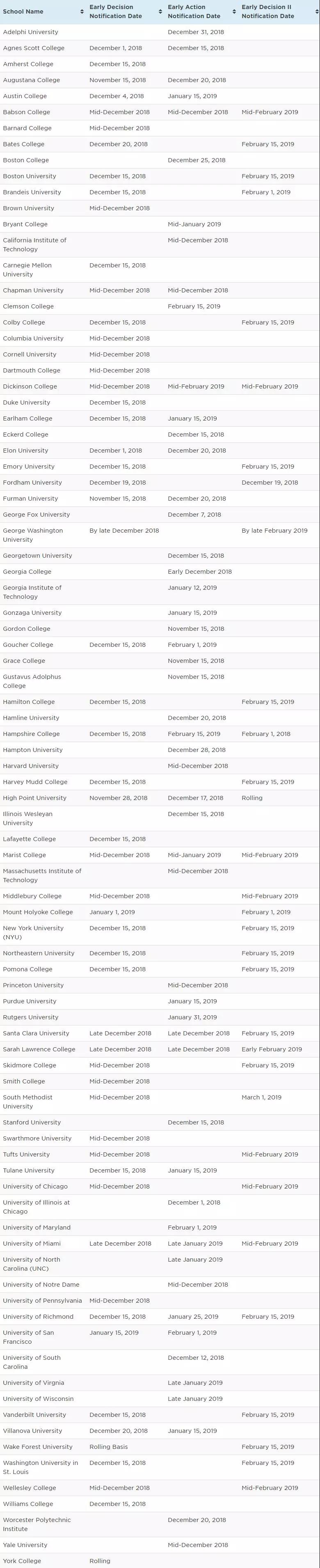This screenshot has width=320, height=1568.
Task: Sort table by School Name arrows
Action: 82,11
